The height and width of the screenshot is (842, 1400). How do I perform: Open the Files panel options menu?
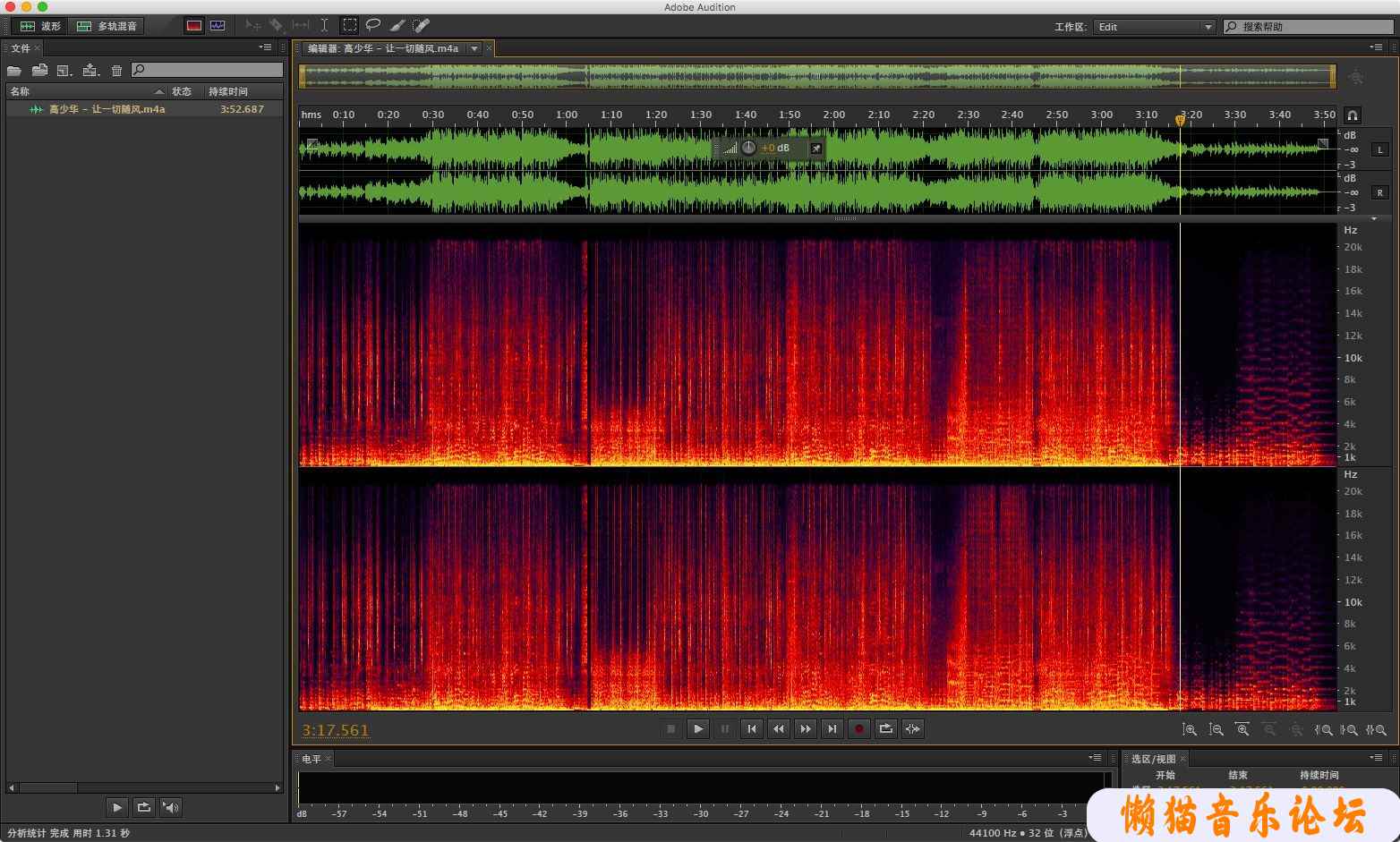coord(265,47)
